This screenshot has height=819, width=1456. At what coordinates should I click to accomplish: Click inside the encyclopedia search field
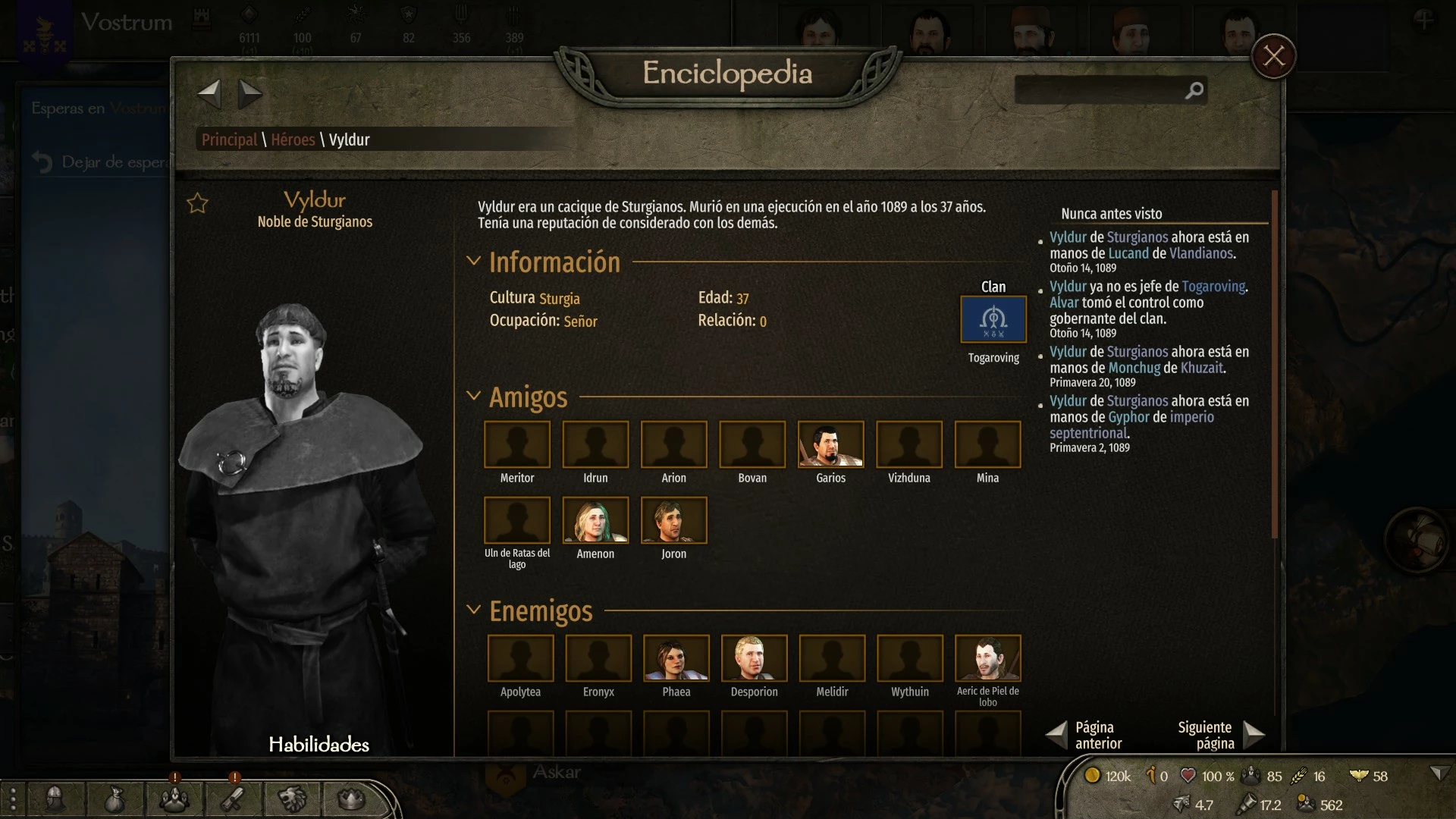[x=1100, y=90]
